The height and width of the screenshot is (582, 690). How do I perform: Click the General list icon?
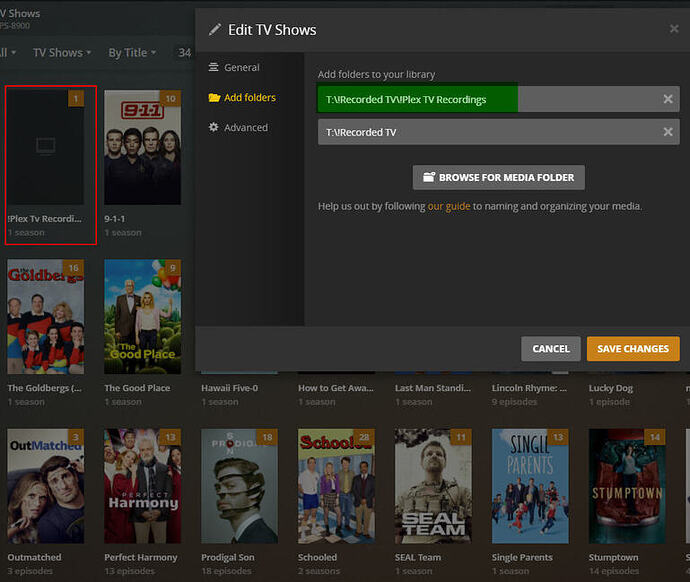click(x=213, y=67)
